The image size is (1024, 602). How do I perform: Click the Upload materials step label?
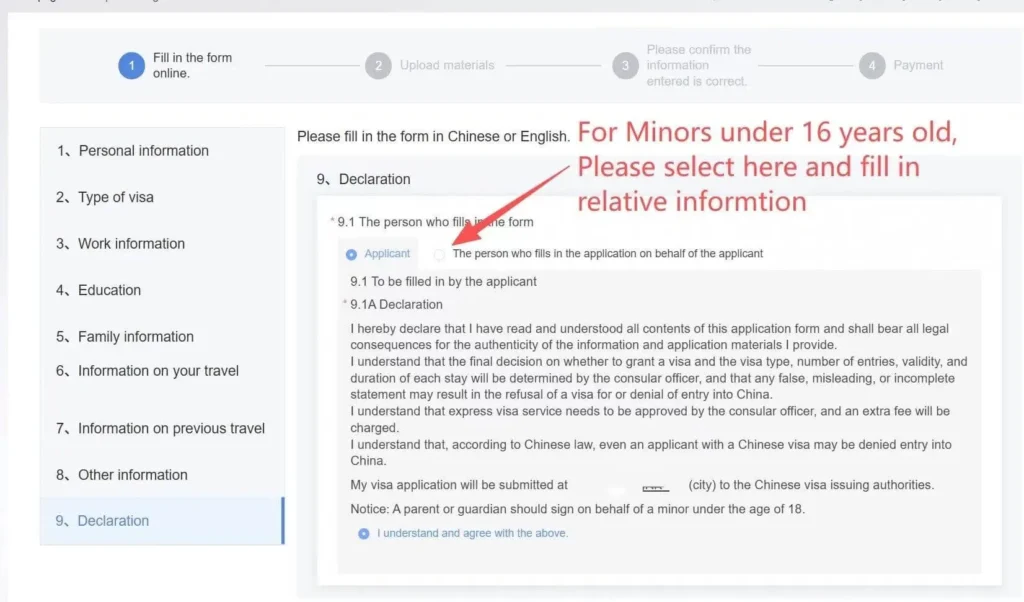coord(447,66)
